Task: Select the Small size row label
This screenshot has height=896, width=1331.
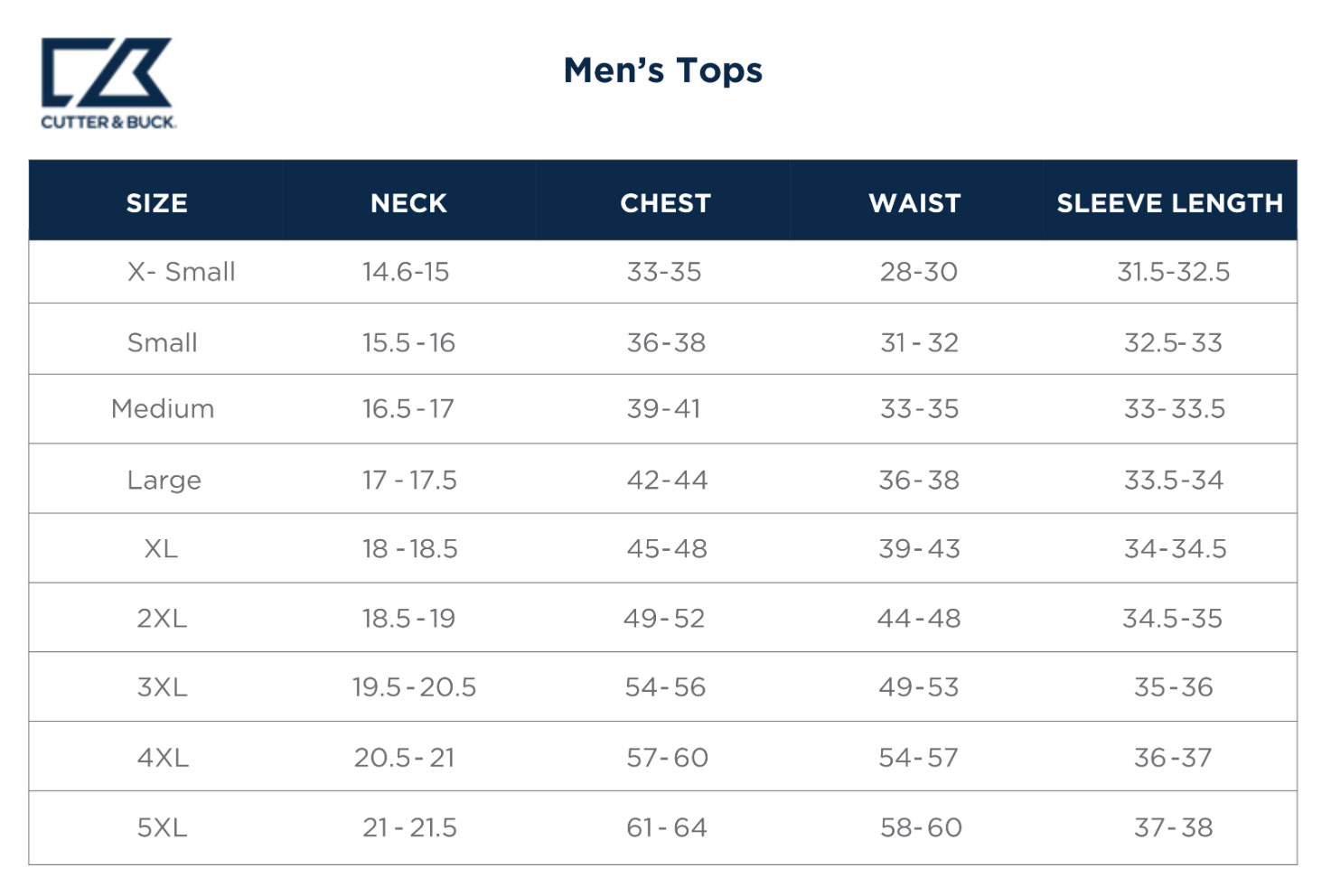Action: pyautogui.click(x=163, y=343)
